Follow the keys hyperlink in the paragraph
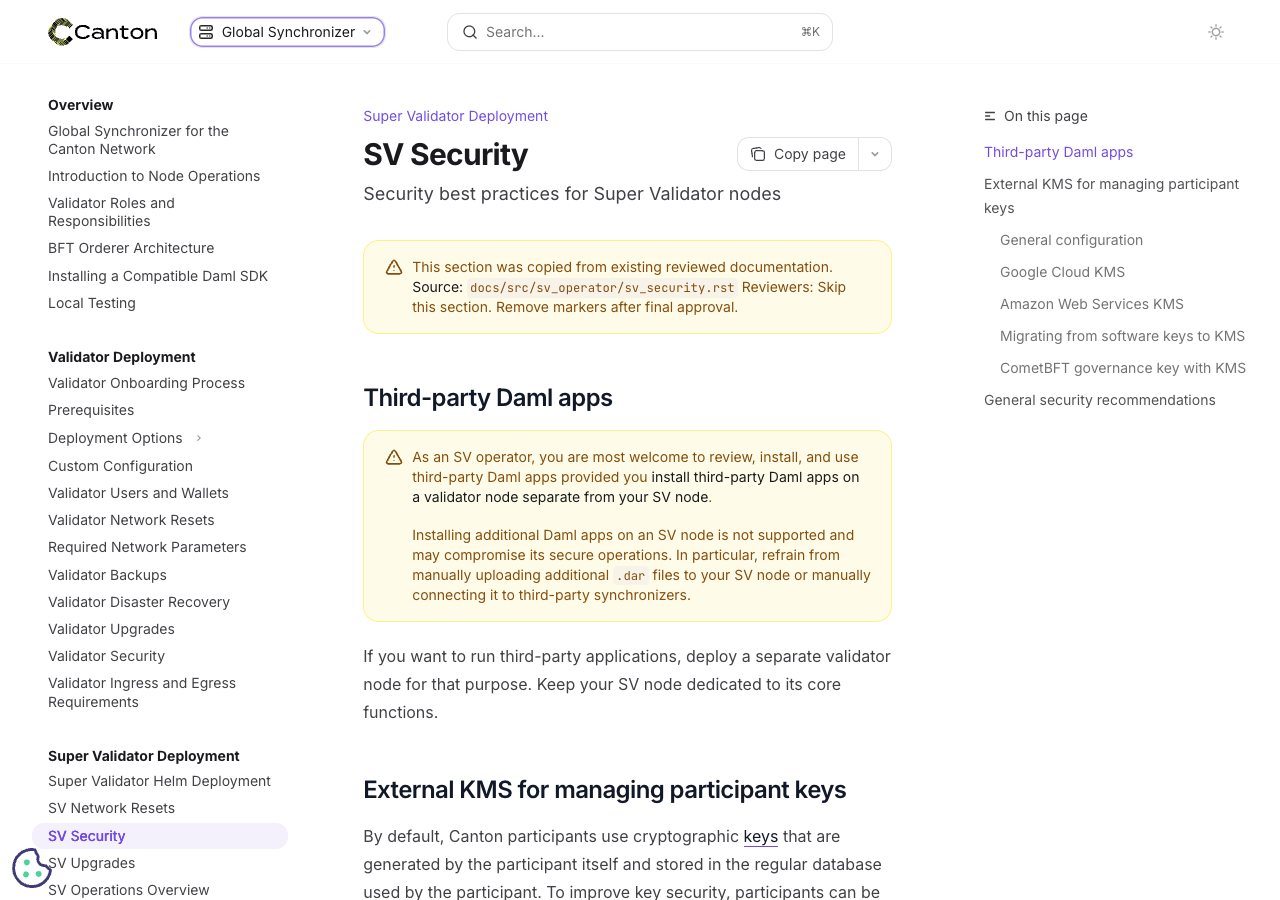 click(x=761, y=836)
